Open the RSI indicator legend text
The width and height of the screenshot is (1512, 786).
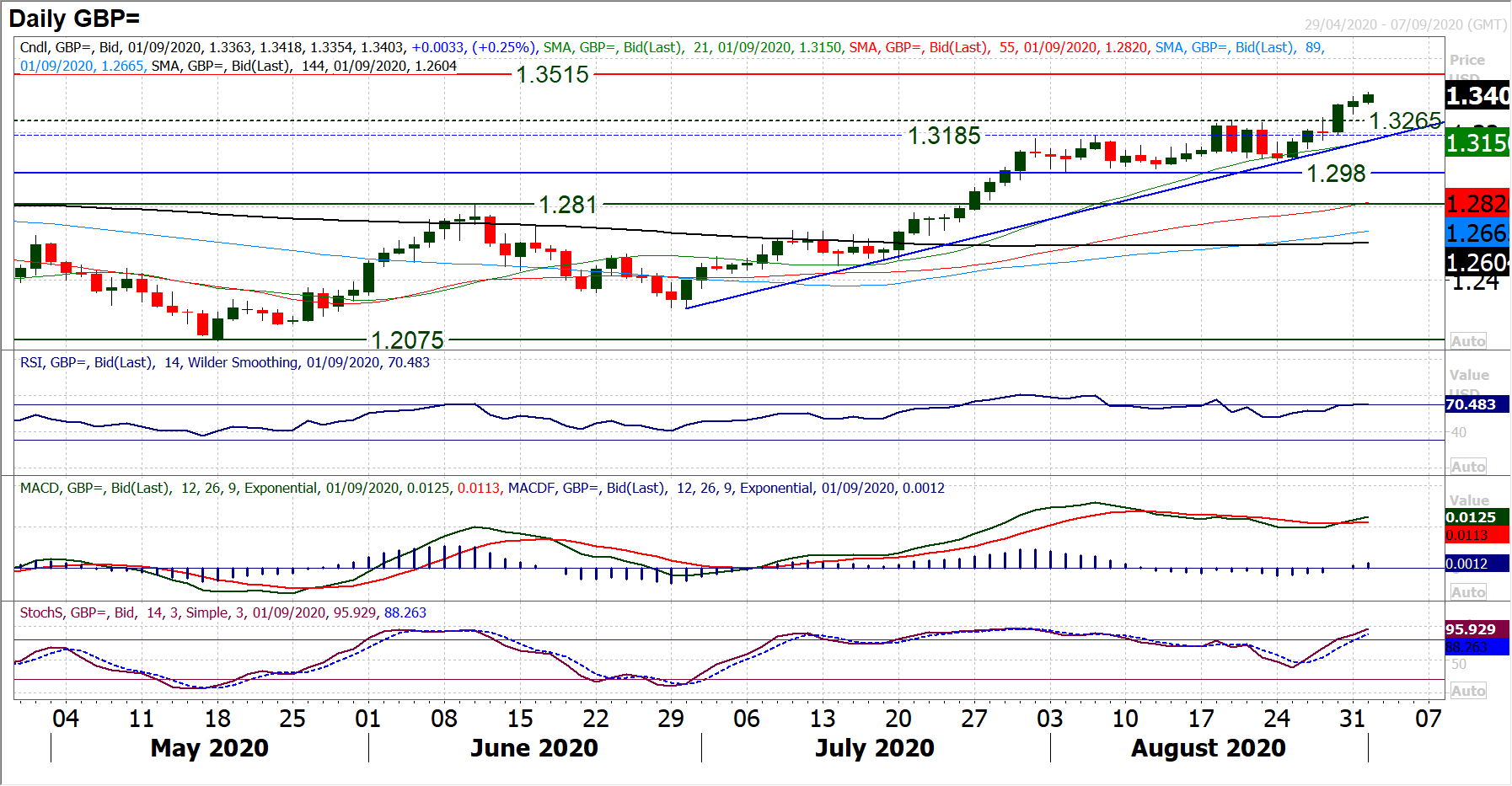(x=224, y=363)
